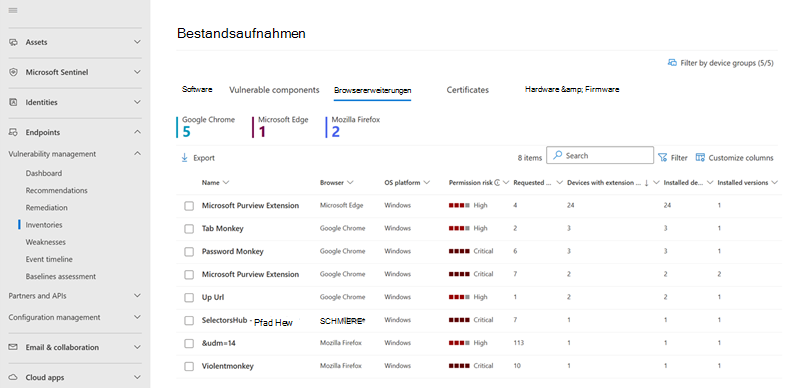Open the OS platform column dropdown
The height and width of the screenshot is (388, 800).
[427, 183]
